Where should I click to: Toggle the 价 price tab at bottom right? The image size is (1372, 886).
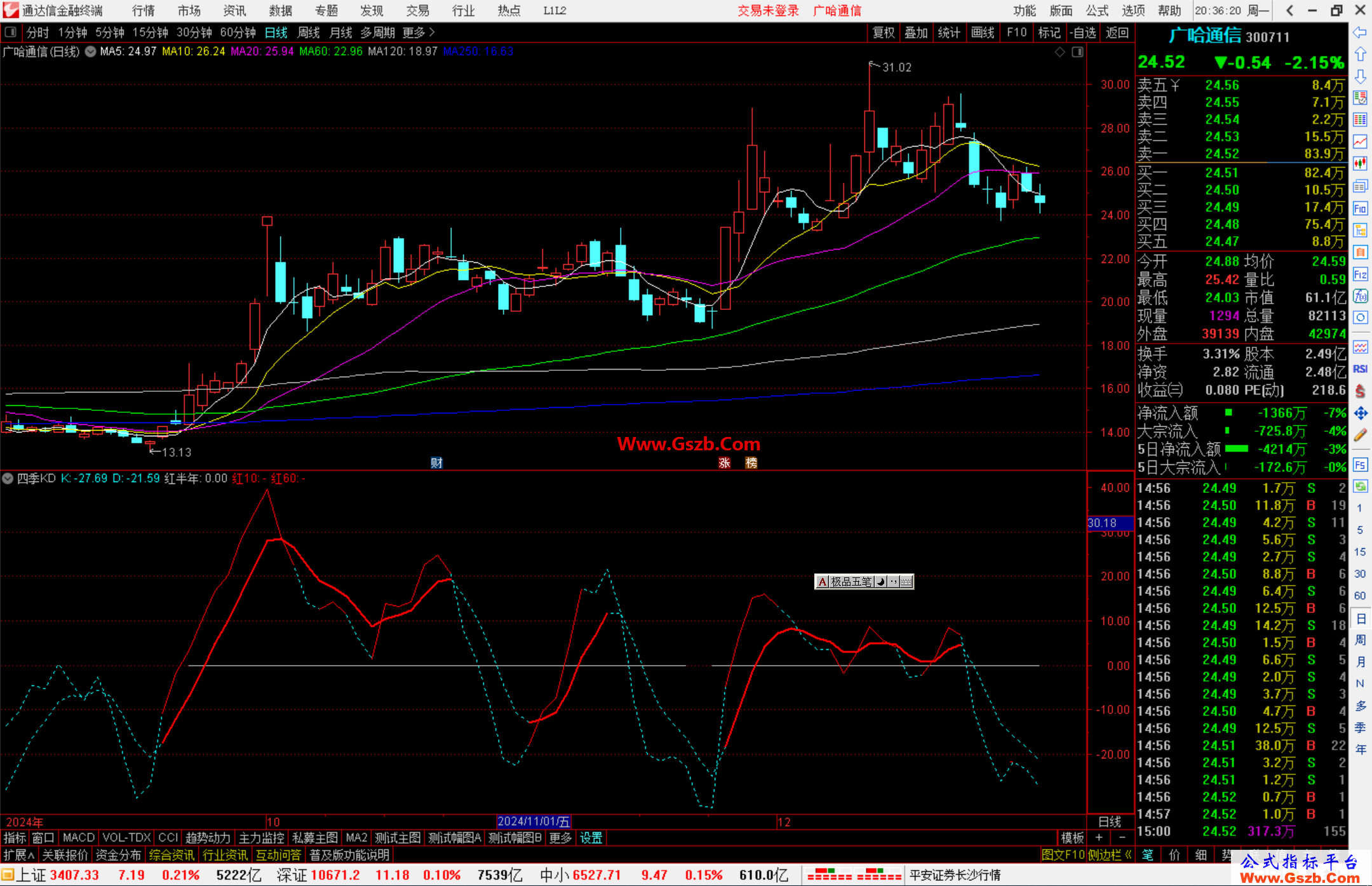coord(1174,855)
